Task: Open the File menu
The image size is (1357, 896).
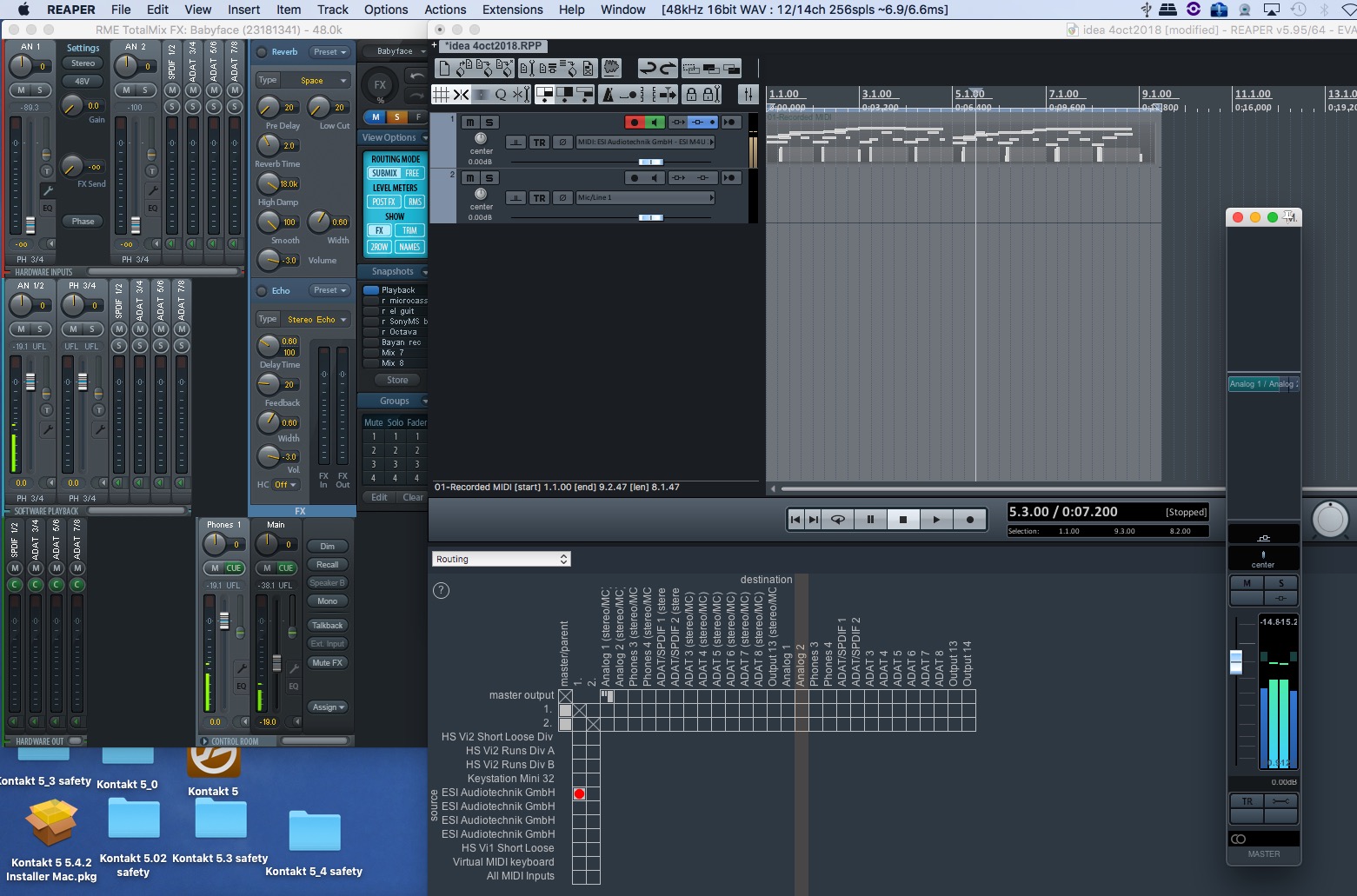Action: point(121,10)
